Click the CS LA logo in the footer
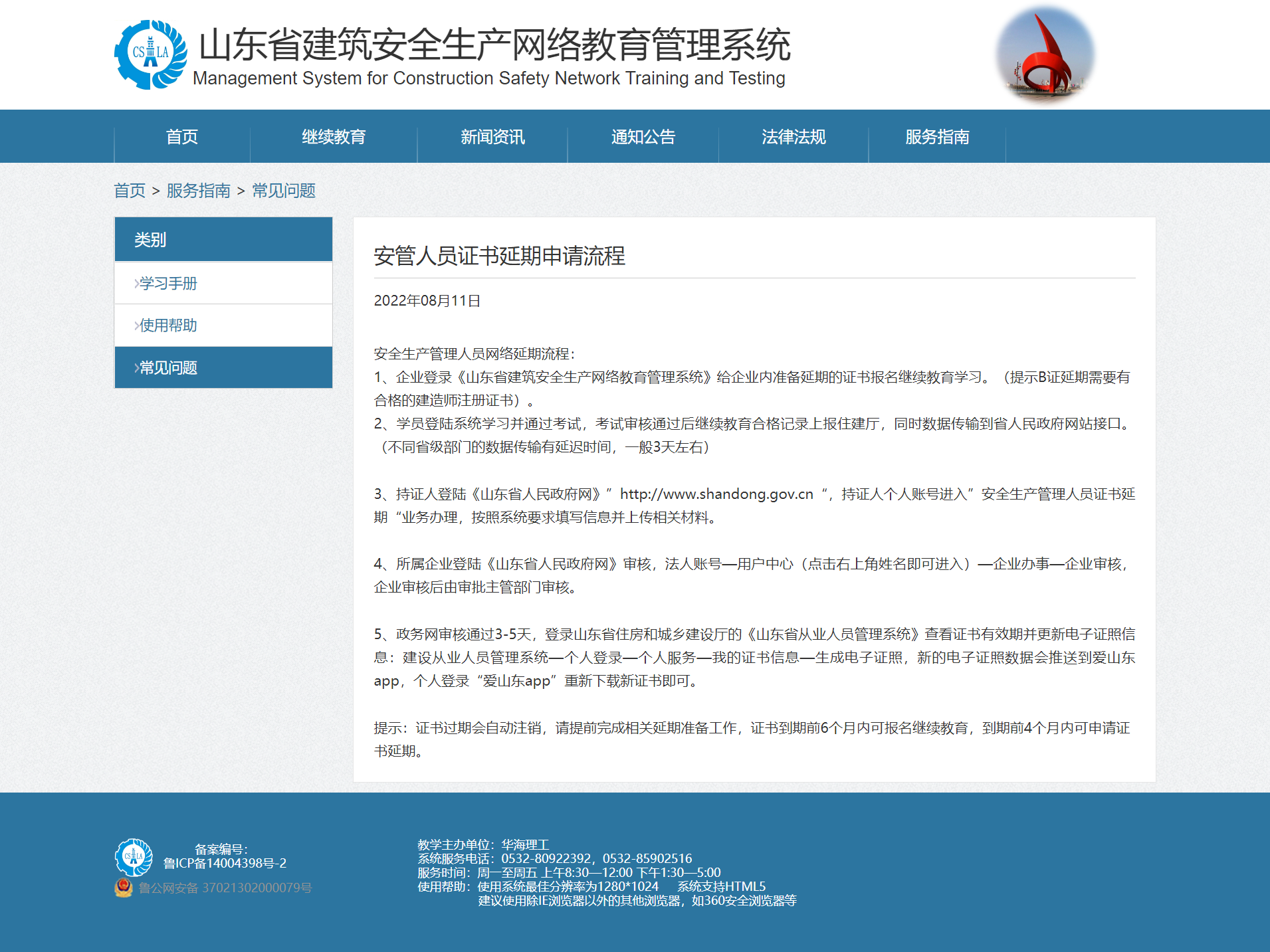The height and width of the screenshot is (952, 1270). click(136, 857)
